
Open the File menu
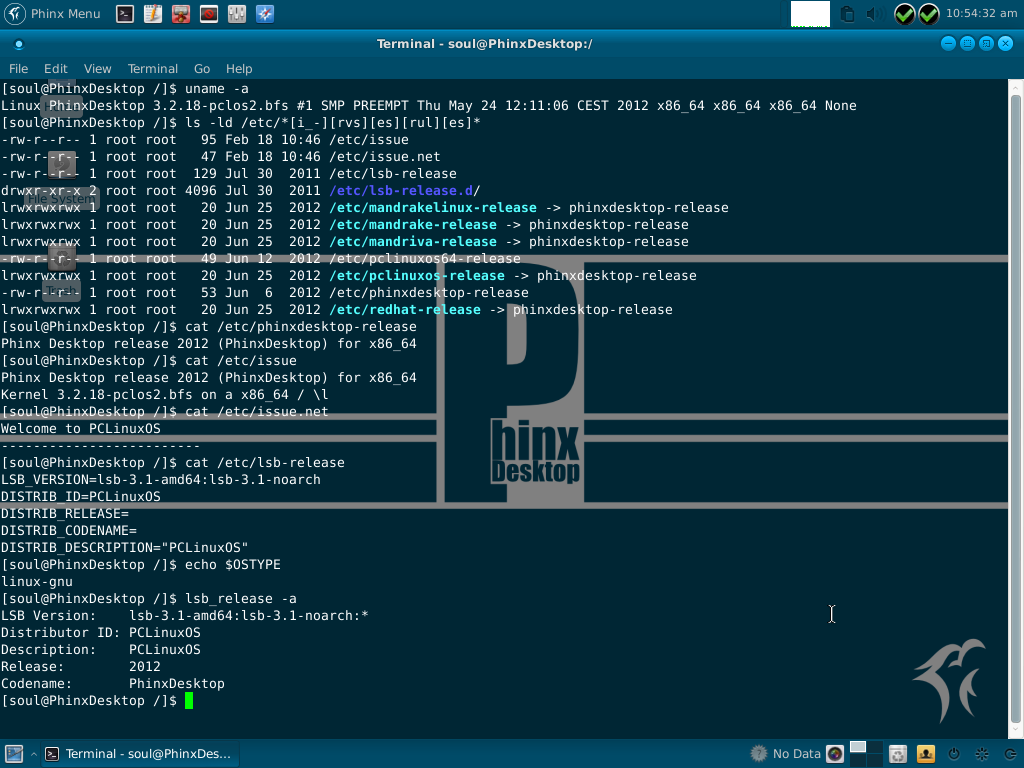point(18,69)
